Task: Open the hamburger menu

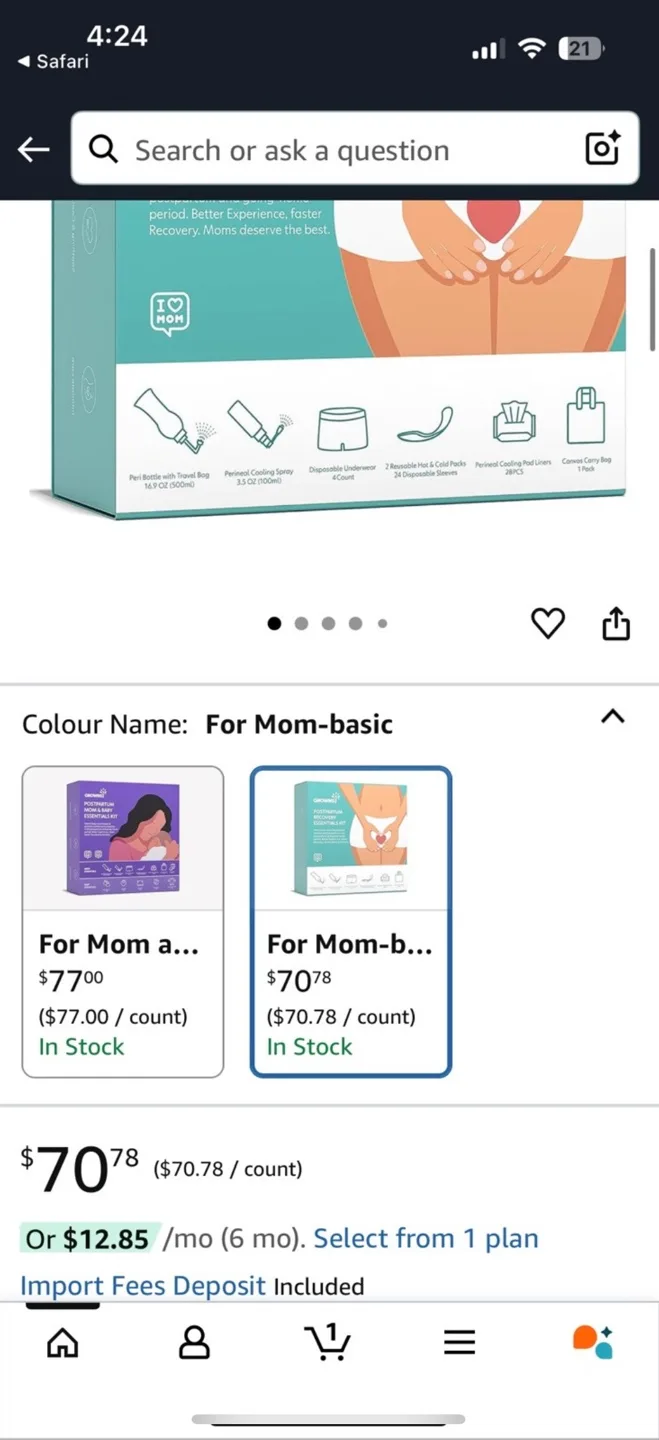Action: [459, 1343]
